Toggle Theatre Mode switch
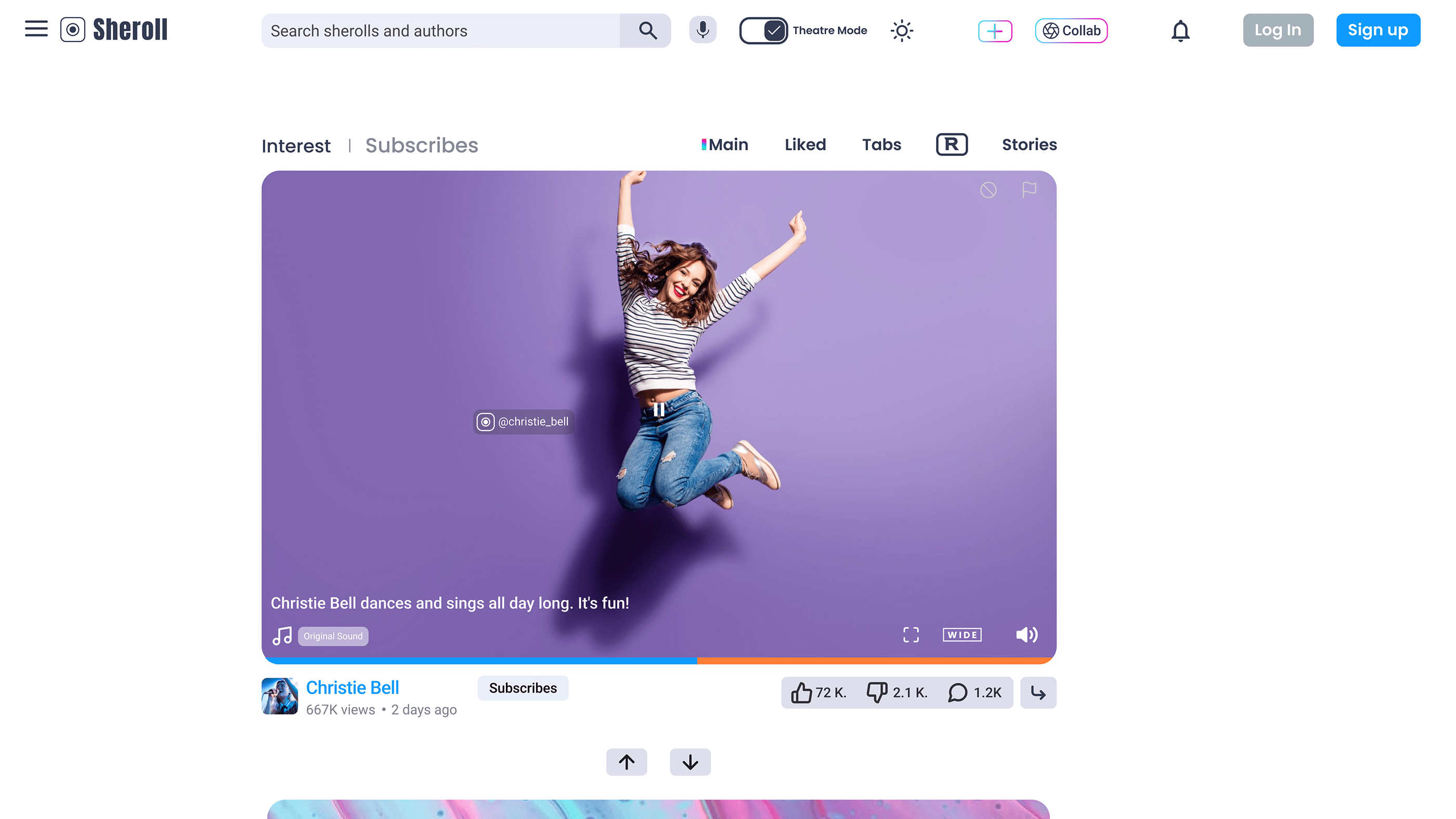 click(763, 31)
